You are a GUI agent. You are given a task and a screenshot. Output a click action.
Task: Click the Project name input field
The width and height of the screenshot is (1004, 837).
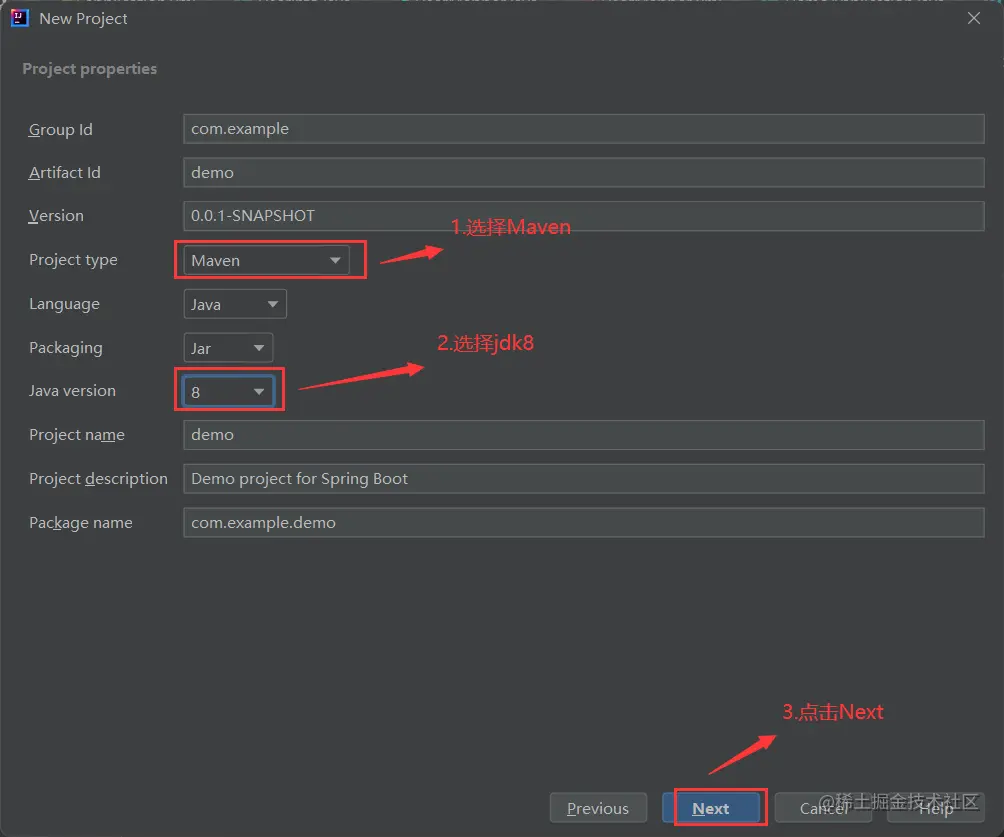(x=583, y=435)
